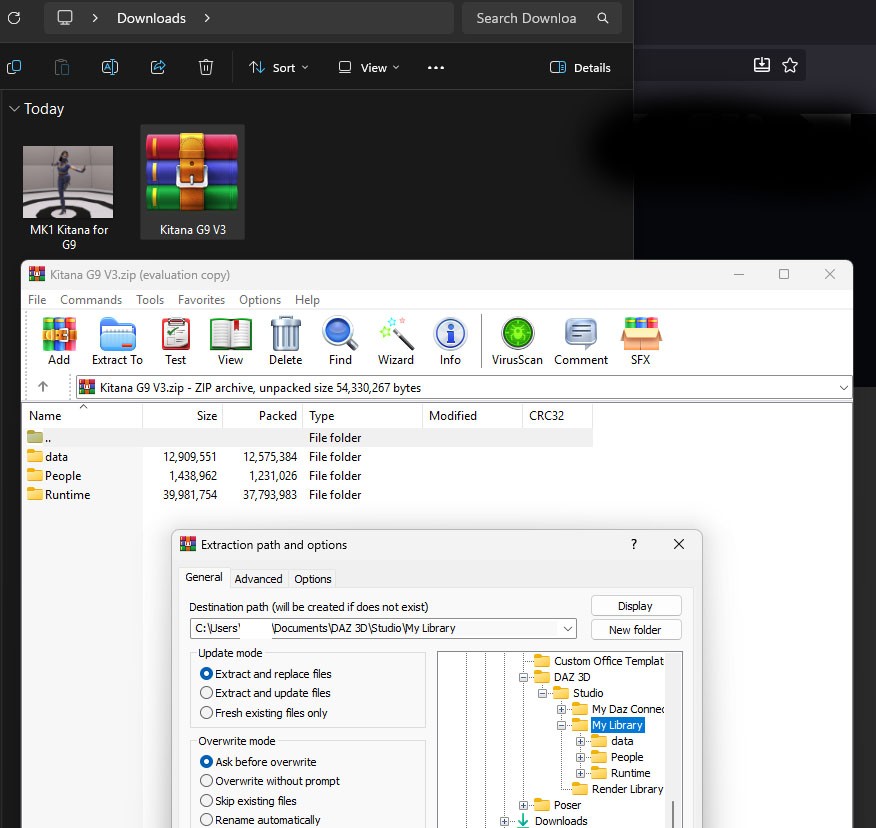Collapse the DAZ 3D tree node

click(x=523, y=677)
